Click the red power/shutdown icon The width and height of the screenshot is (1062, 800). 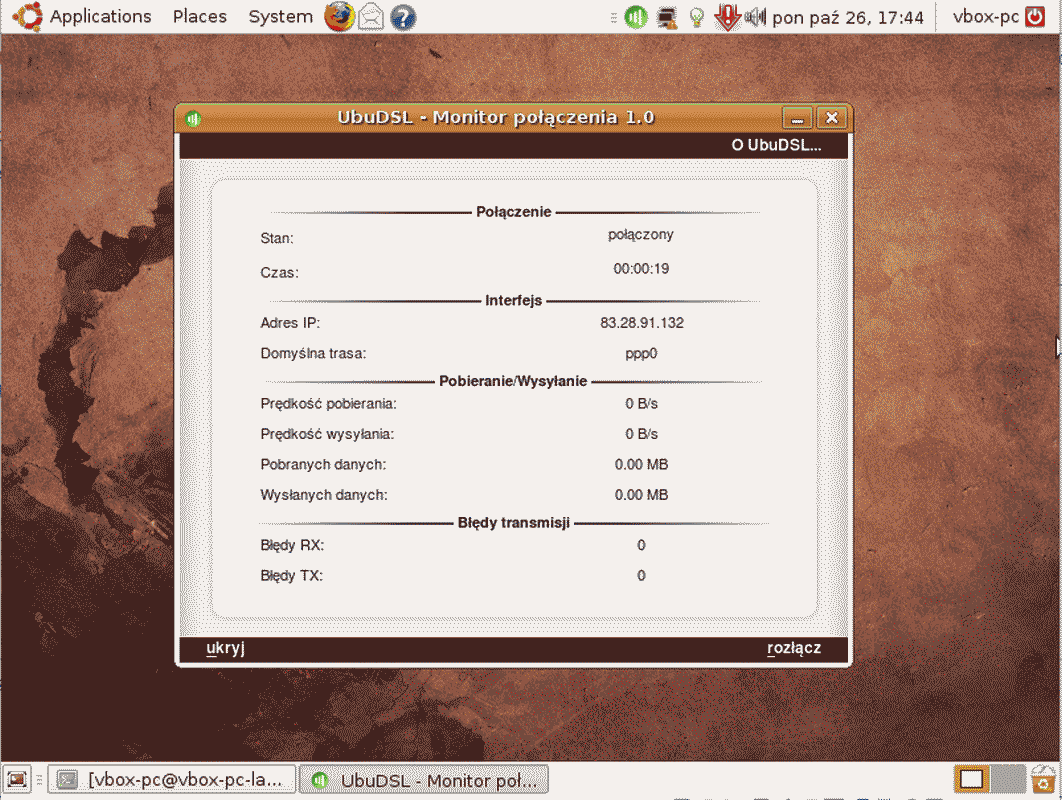1035,16
